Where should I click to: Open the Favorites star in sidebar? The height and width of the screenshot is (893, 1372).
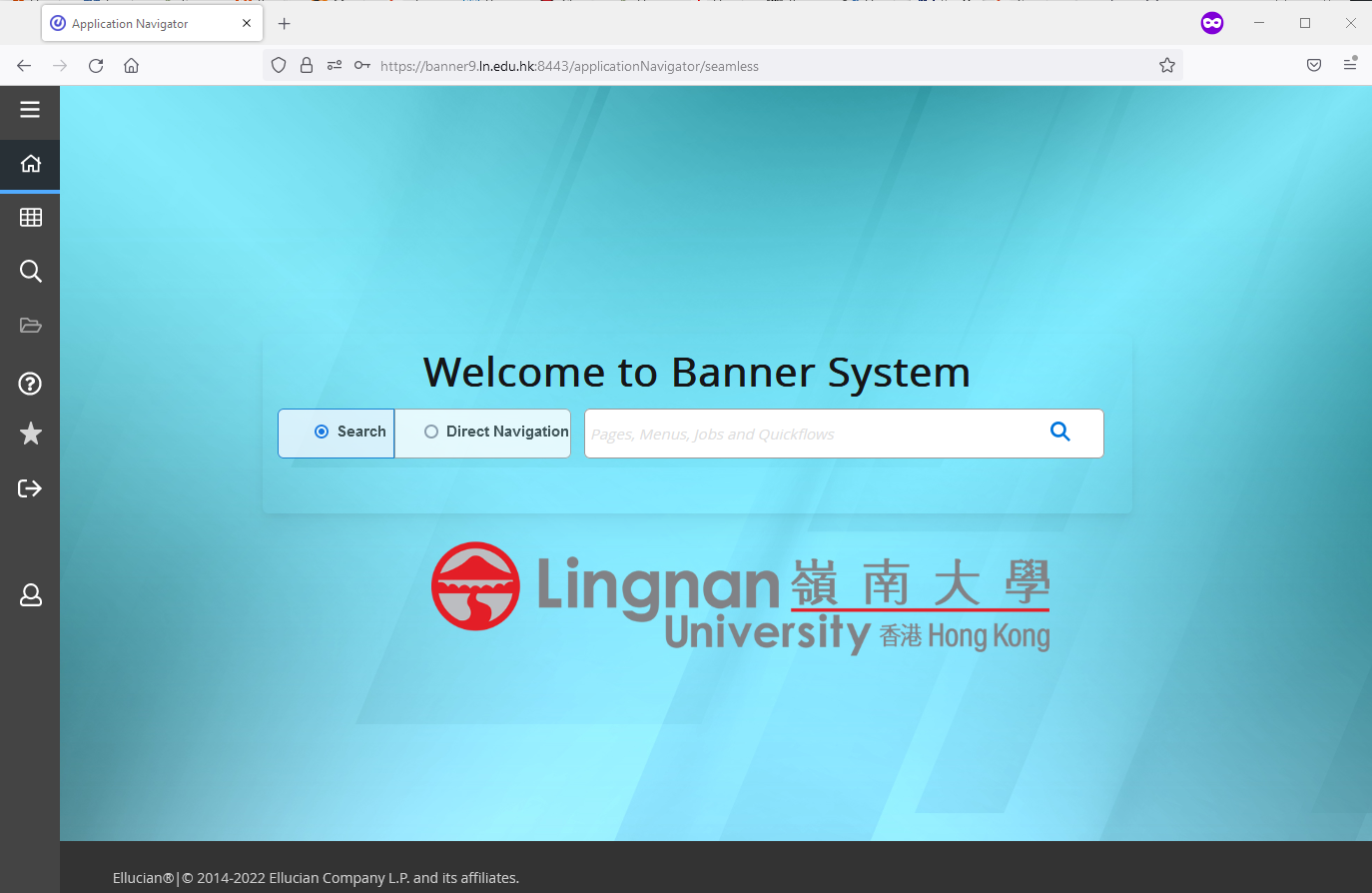[30, 433]
